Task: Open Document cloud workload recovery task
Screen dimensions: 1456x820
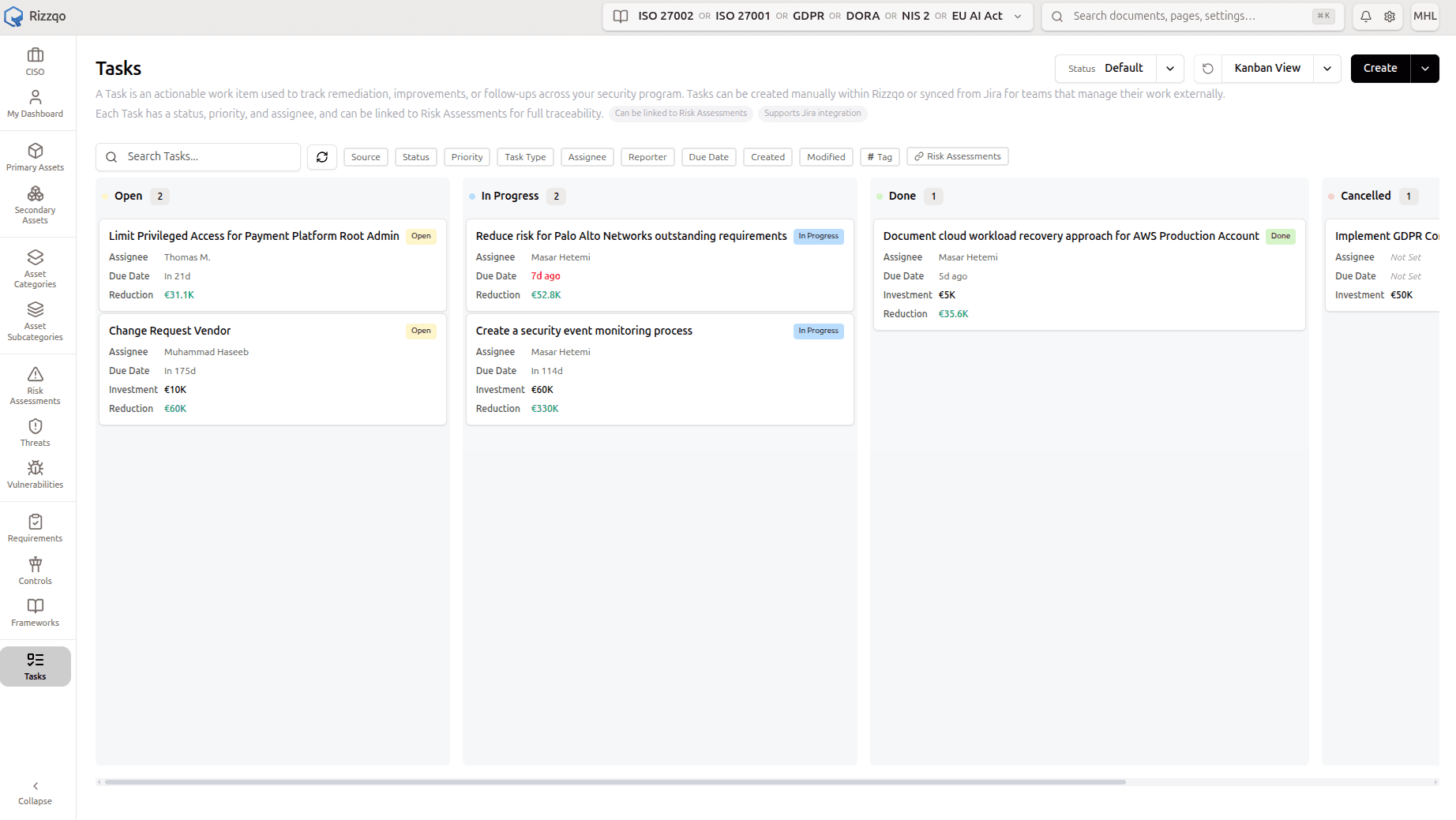Action: pos(1089,275)
